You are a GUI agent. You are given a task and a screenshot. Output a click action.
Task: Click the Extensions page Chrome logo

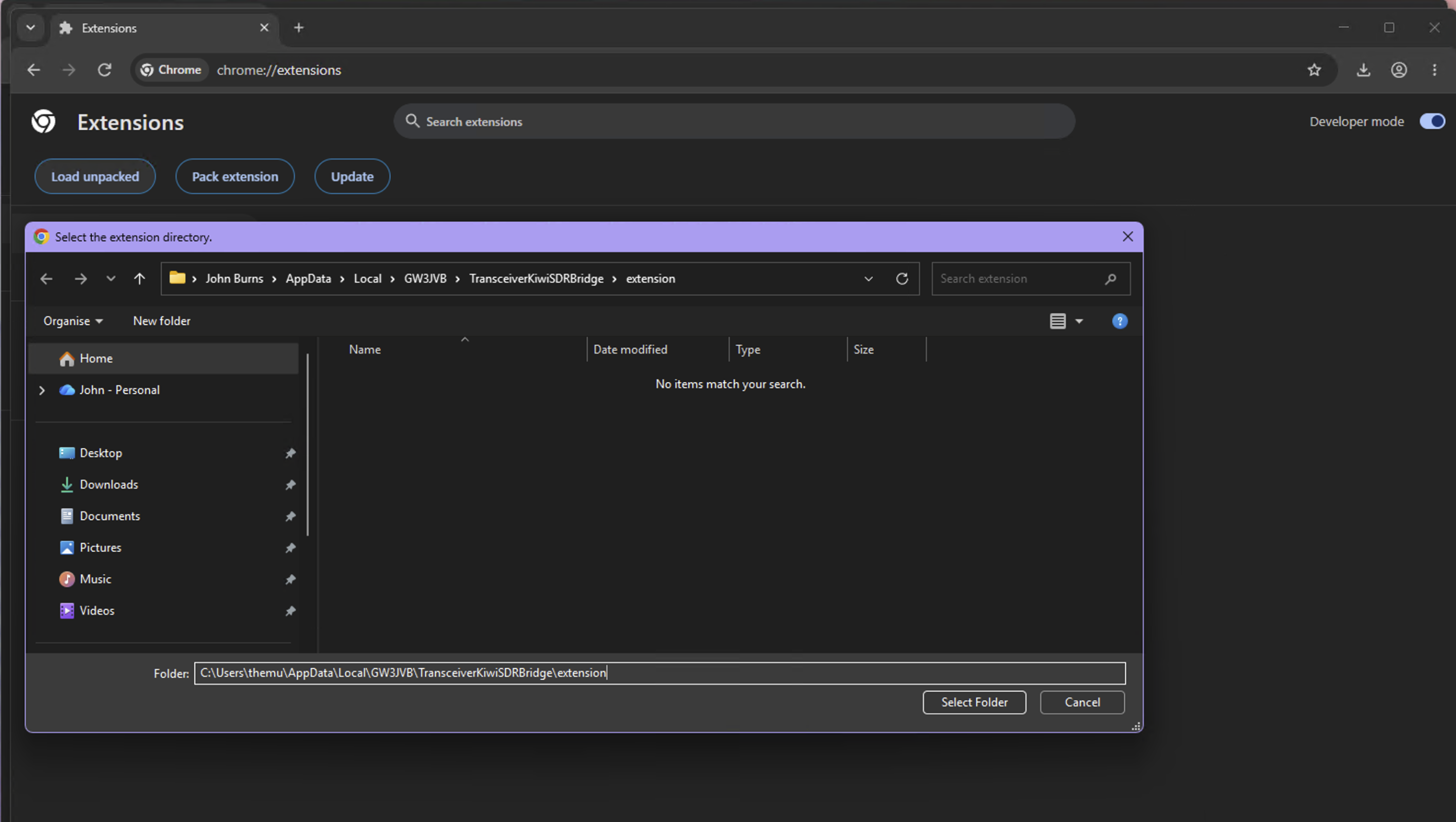point(43,122)
